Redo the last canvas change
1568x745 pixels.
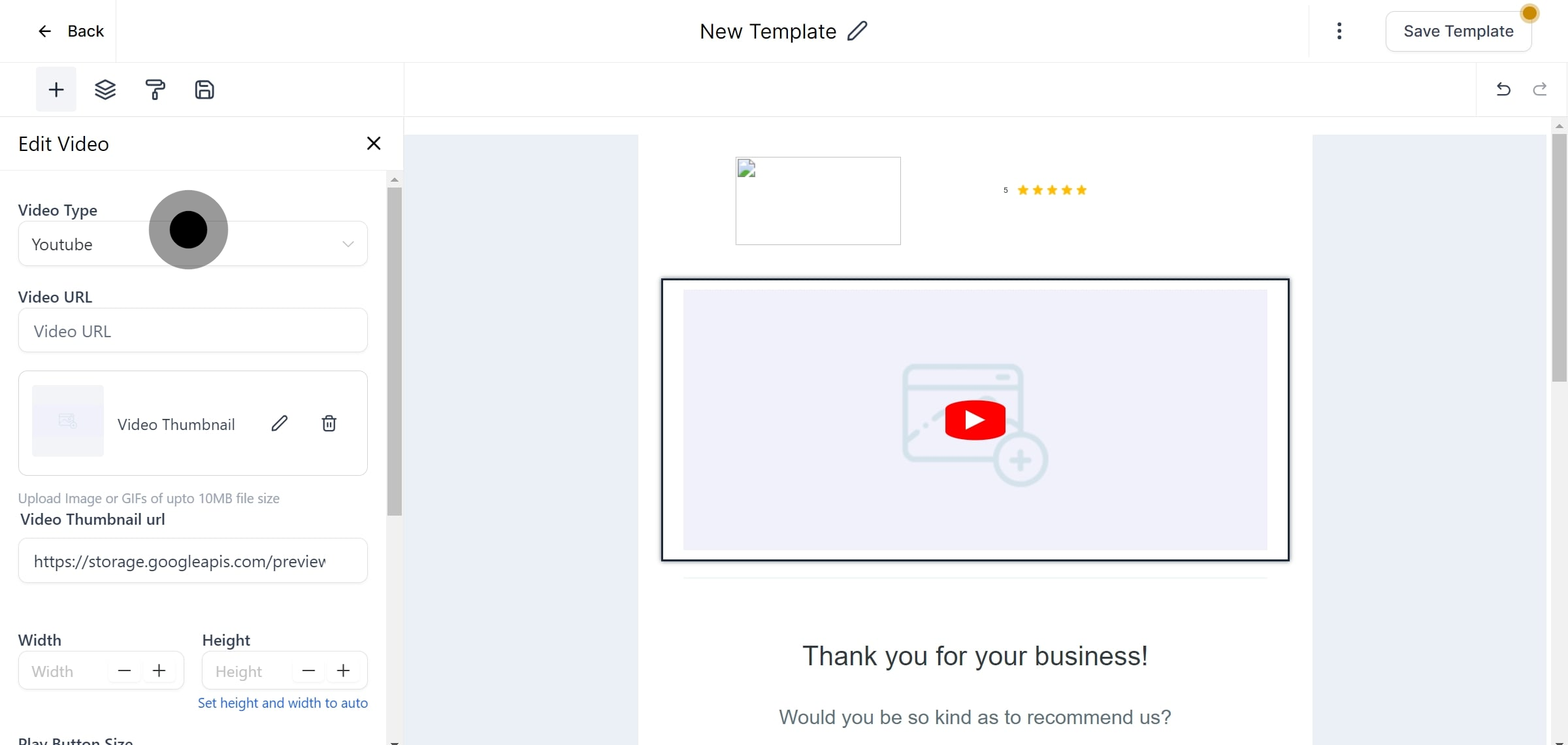1540,90
